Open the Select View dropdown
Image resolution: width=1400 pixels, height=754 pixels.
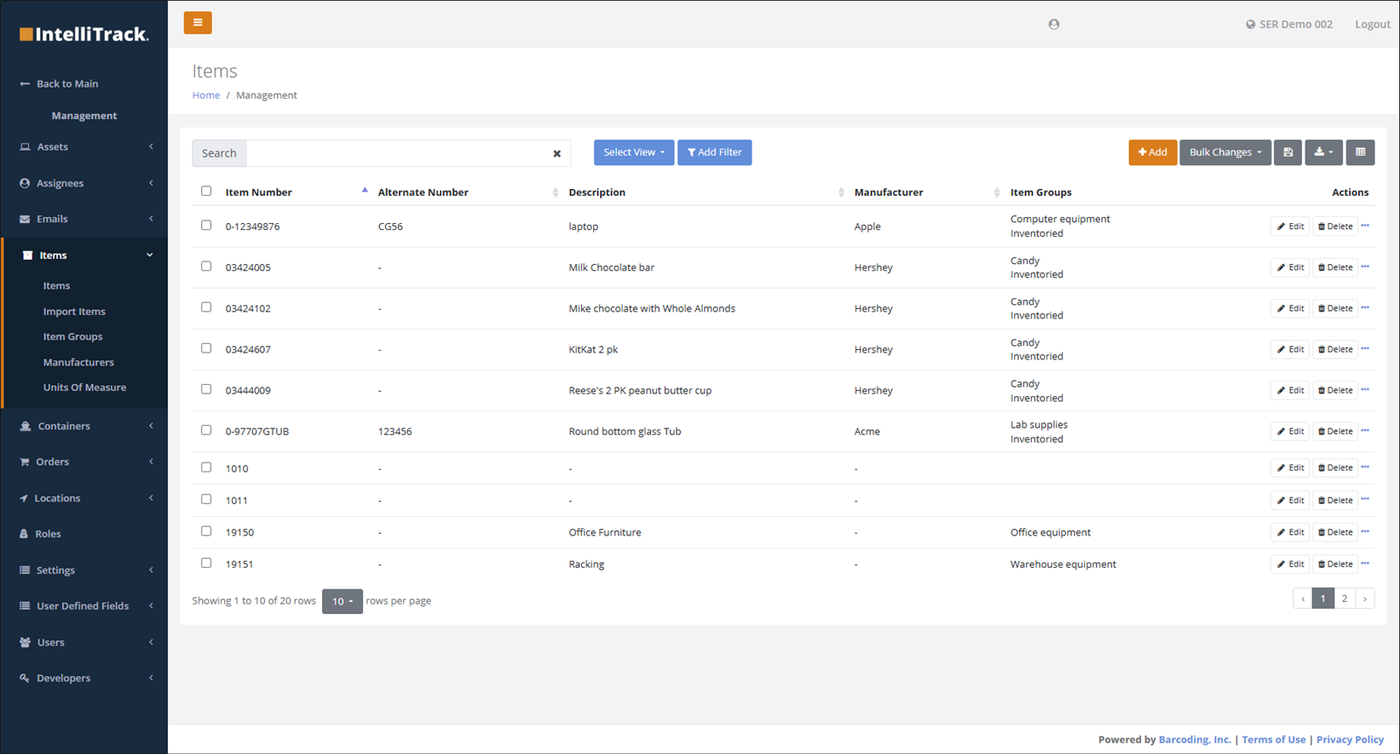point(634,152)
